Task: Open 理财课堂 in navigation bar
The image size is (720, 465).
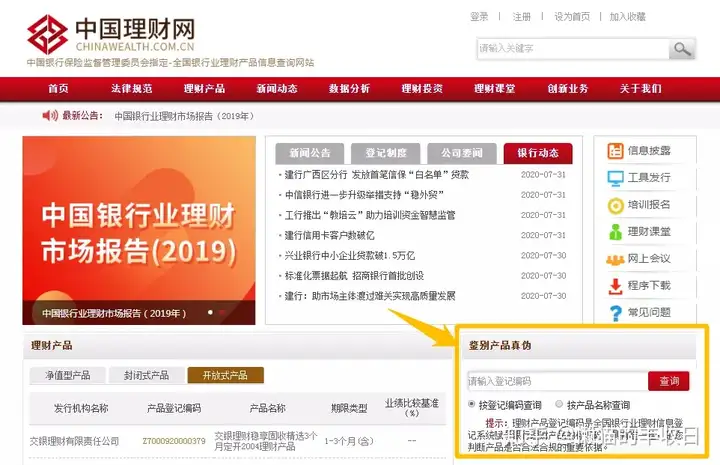Action: (x=495, y=89)
